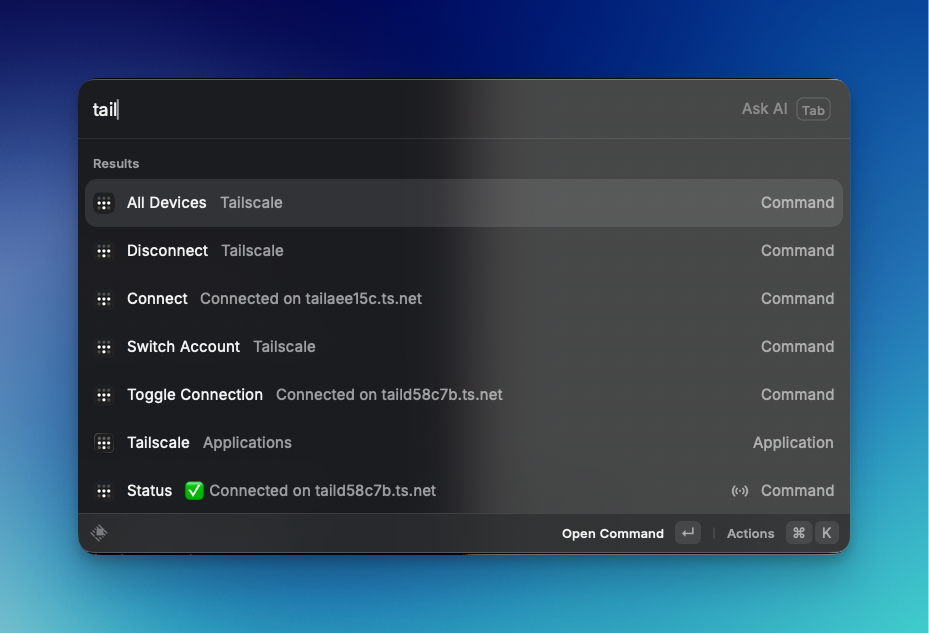Click the Raycast logo in bottom bar
Viewport: 929px width, 633px height.
(99, 533)
